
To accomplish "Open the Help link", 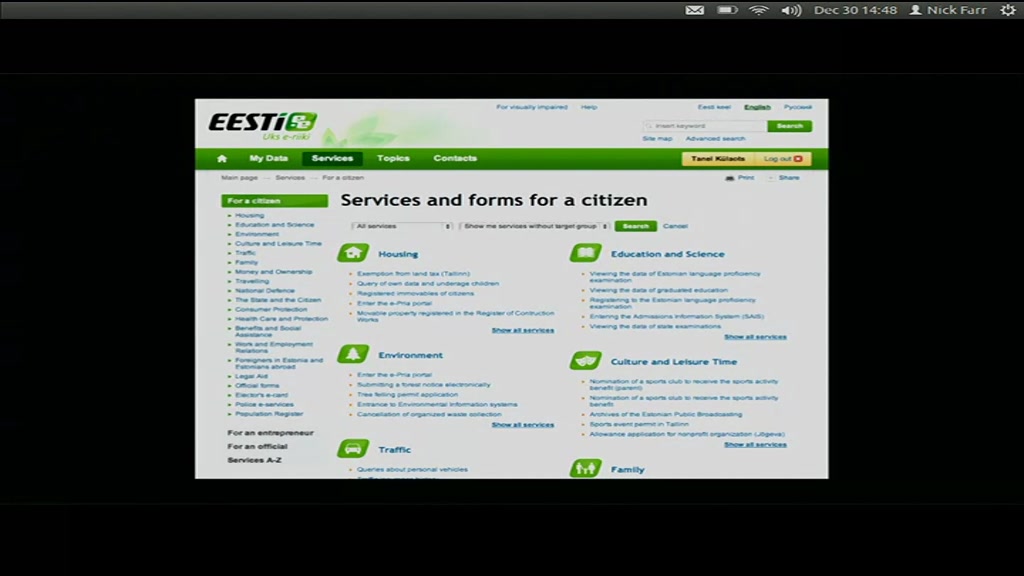I will (x=589, y=107).
